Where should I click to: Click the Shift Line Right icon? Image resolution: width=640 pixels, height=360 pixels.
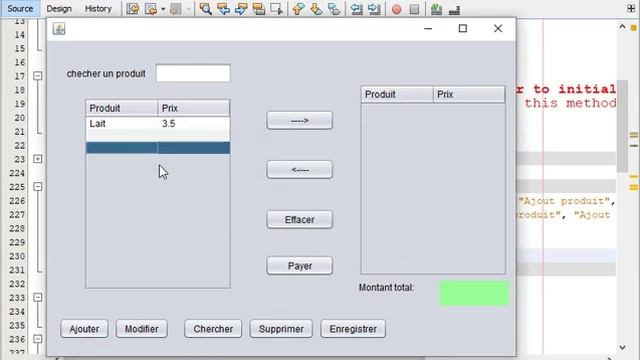pyautogui.click(x=374, y=9)
